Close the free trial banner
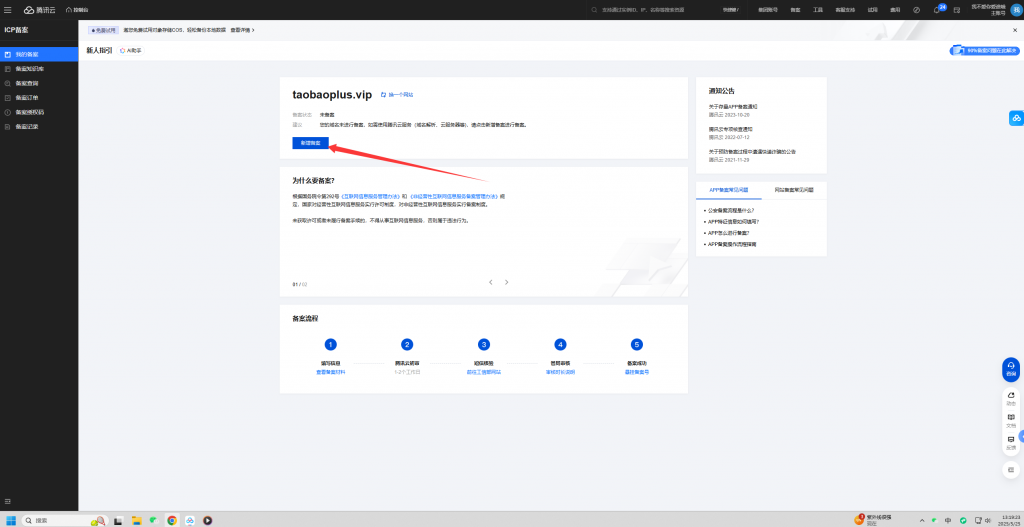The width and height of the screenshot is (1024, 527). 1014,30
